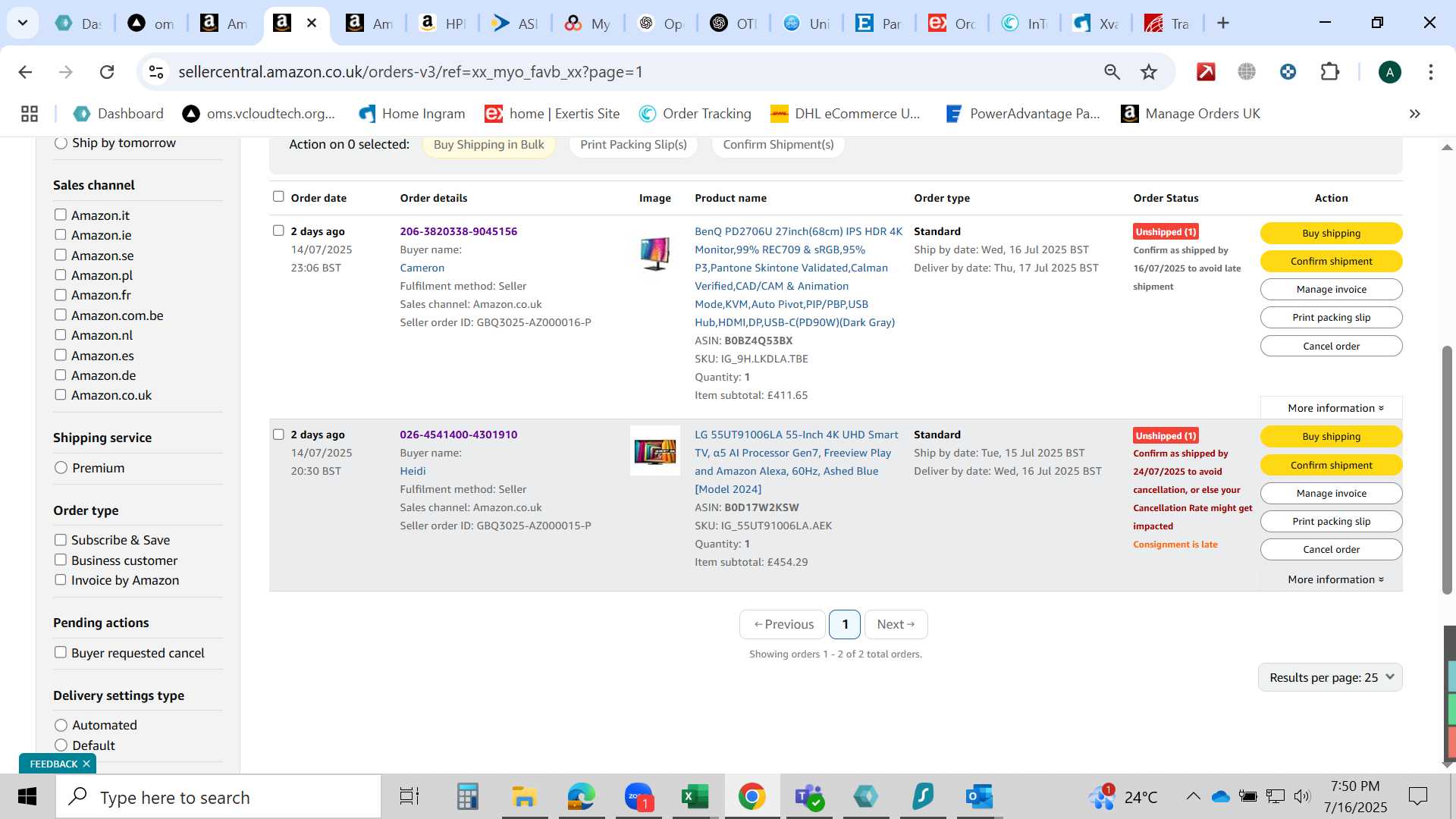Open DHL eCommerce bookmark

pyautogui.click(x=845, y=114)
